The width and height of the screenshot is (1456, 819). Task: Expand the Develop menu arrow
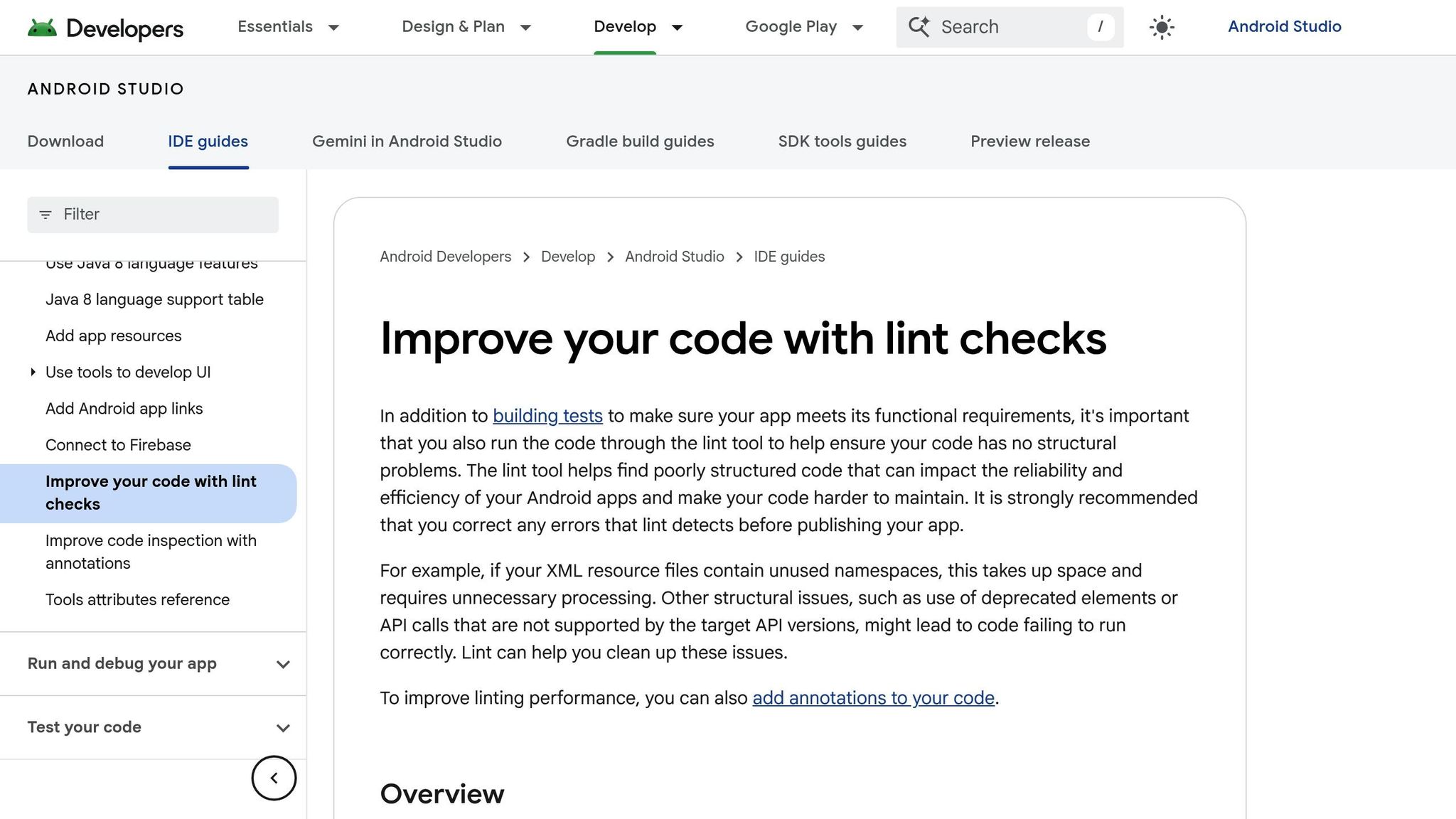677,28
